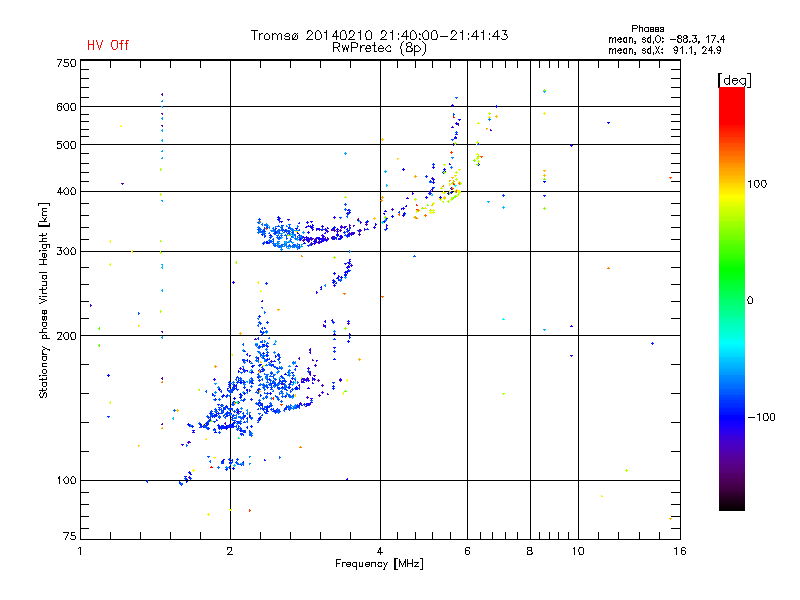The height and width of the screenshot is (600, 800).
Task: Click the 750 height axis label
Action: (67, 63)
